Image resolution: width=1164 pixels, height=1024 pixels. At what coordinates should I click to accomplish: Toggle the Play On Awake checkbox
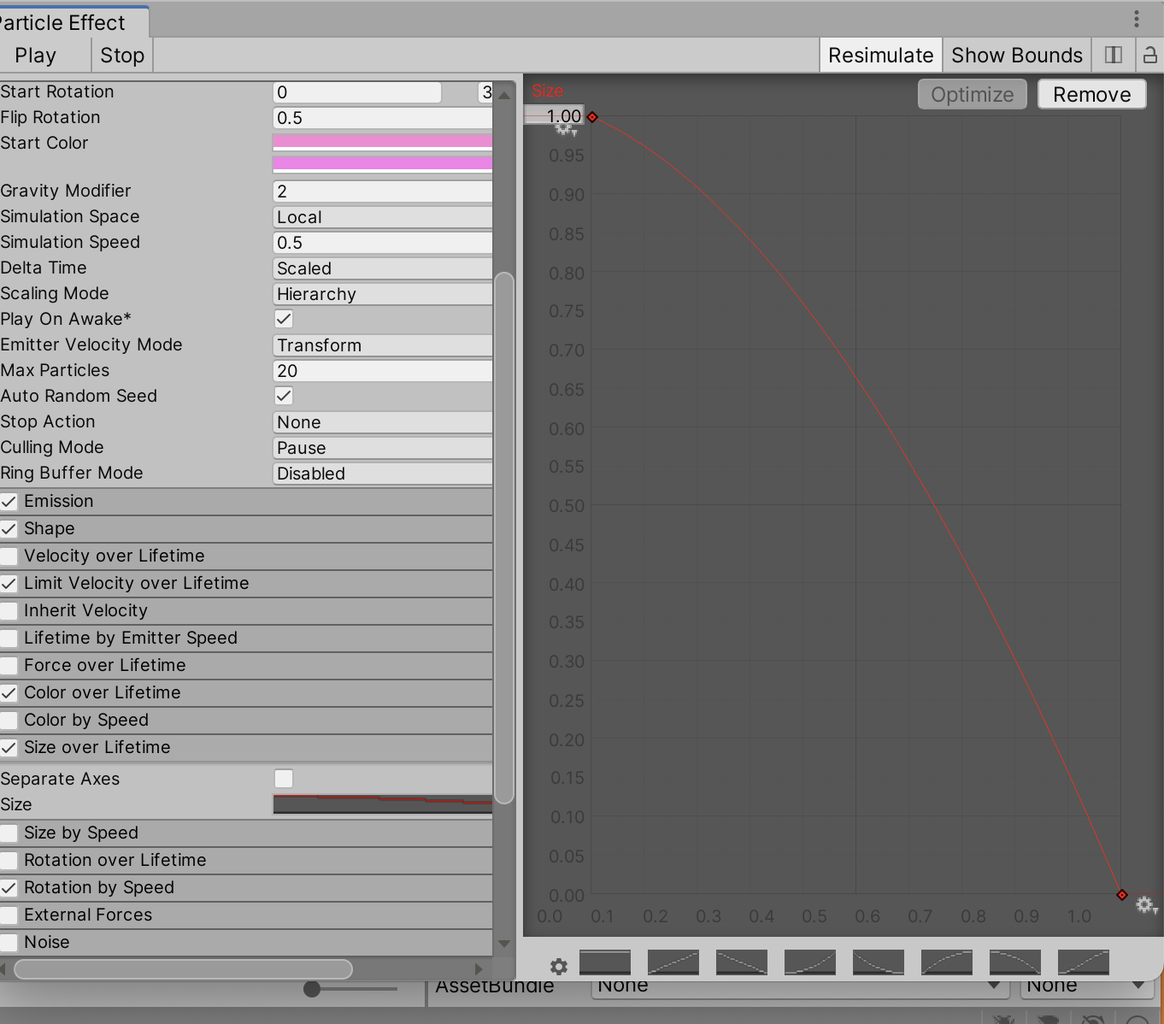tap(283, 319)
